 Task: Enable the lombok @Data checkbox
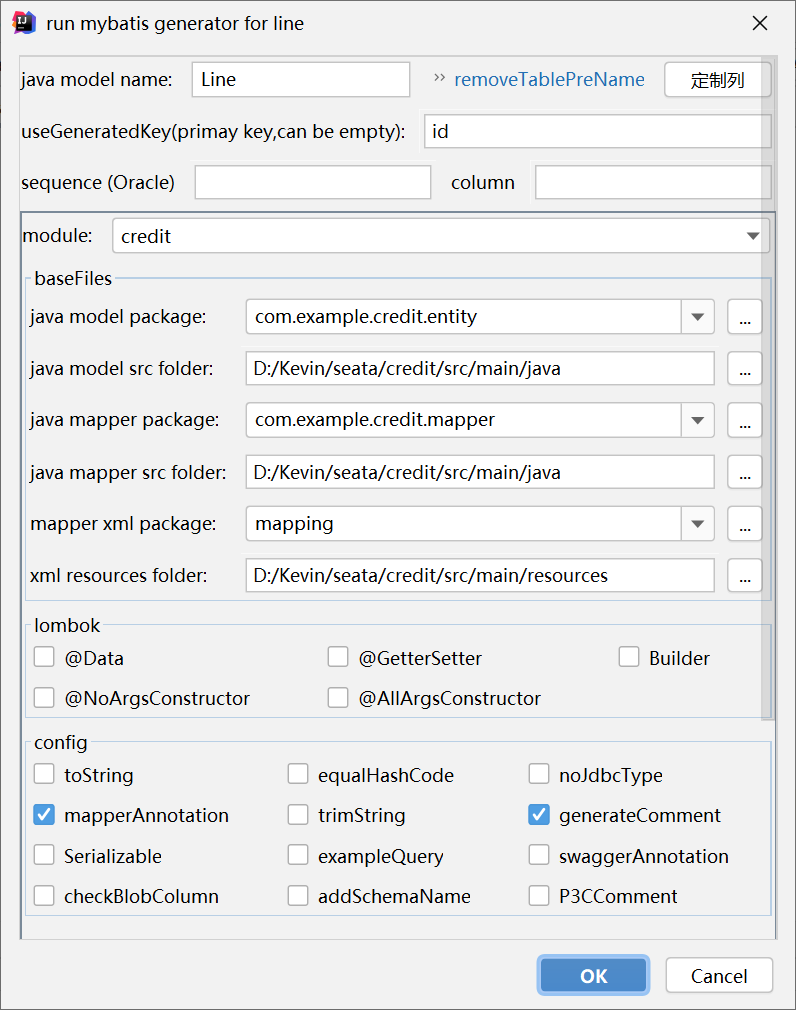(44, 658)
